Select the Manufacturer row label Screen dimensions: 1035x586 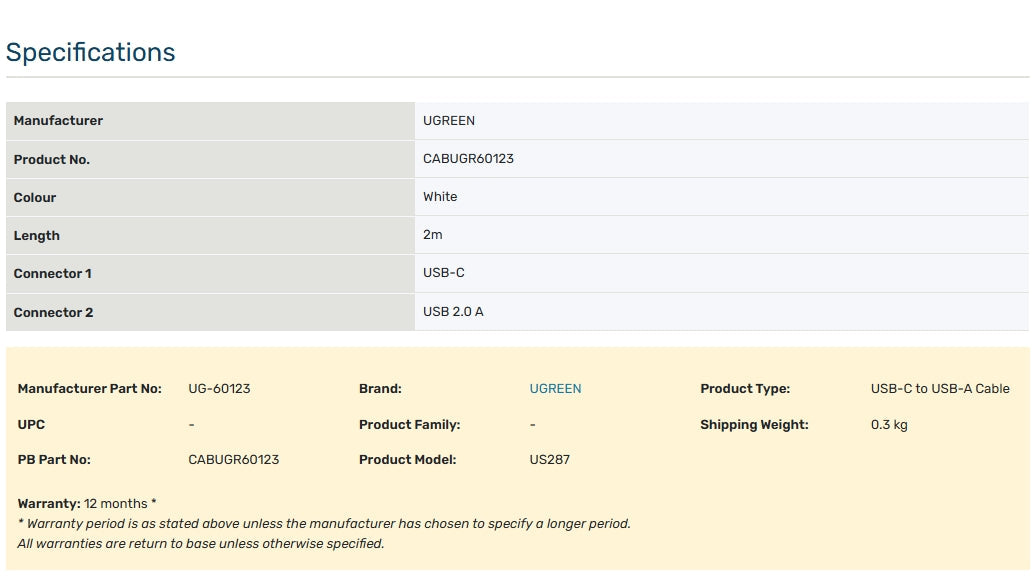58,121
